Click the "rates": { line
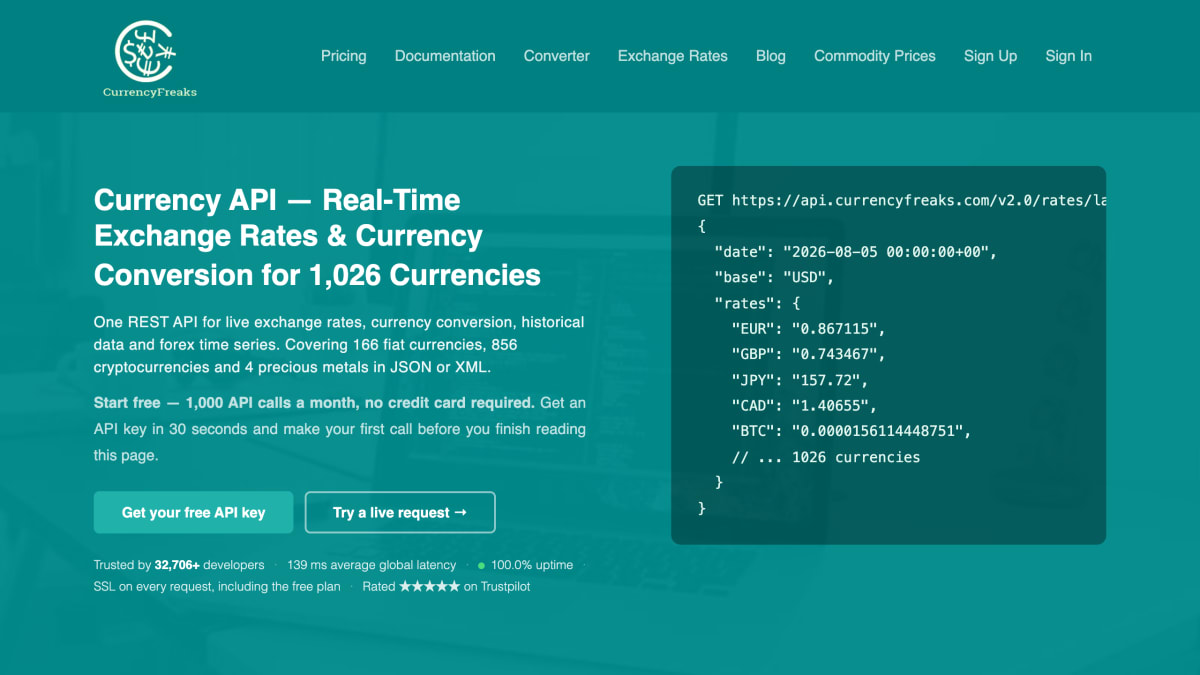 757,303
